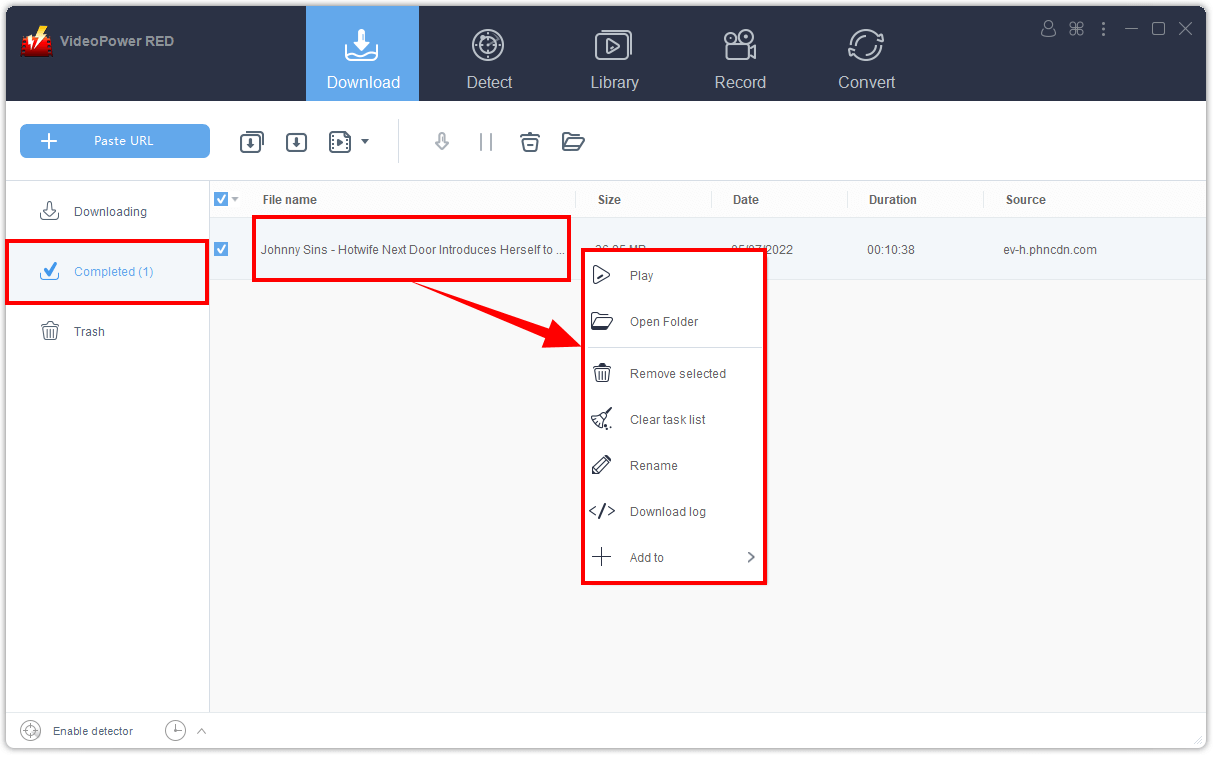Click the batch download icon in toolbar
This screenshot has width=1215, height=758.
[x=251, y=142]
